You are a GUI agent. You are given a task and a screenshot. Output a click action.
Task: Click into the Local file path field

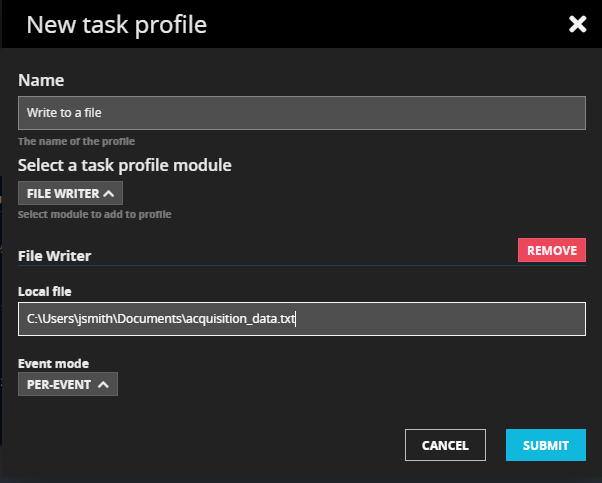pos(440,320)
